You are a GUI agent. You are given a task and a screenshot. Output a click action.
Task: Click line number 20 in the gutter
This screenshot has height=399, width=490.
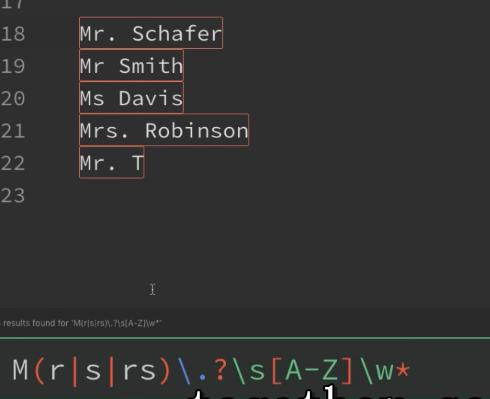coord(13,98)
